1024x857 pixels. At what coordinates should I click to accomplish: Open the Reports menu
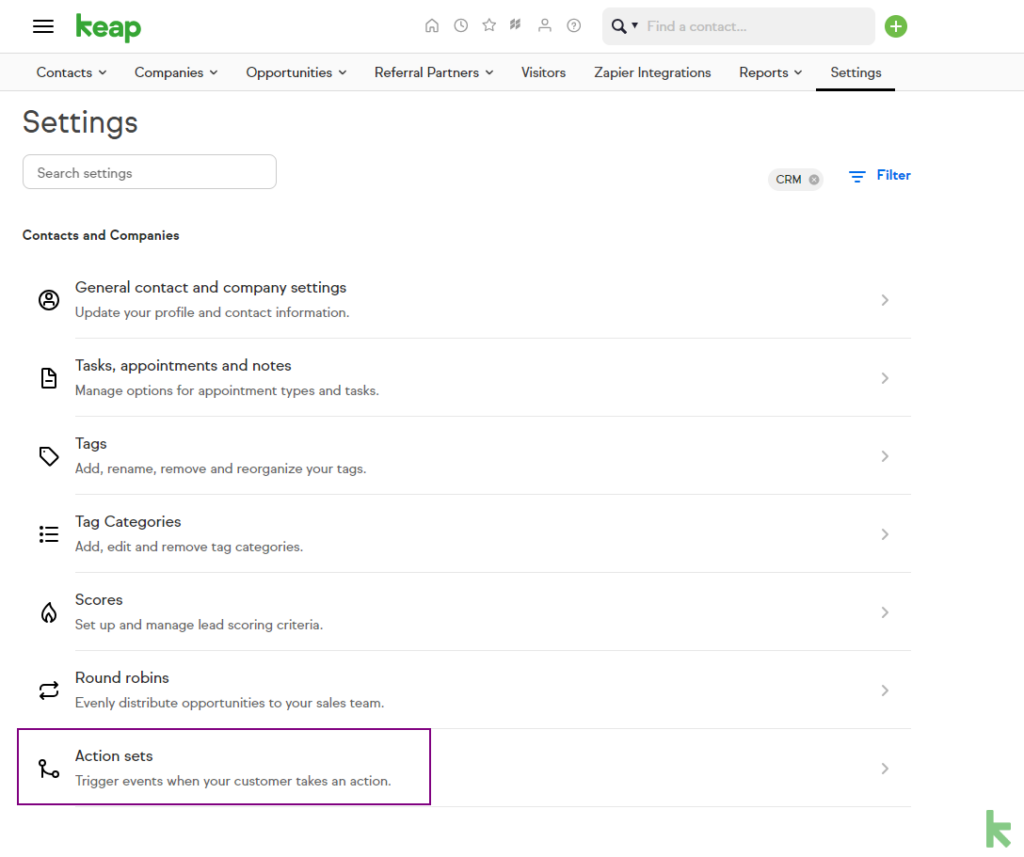771,73
